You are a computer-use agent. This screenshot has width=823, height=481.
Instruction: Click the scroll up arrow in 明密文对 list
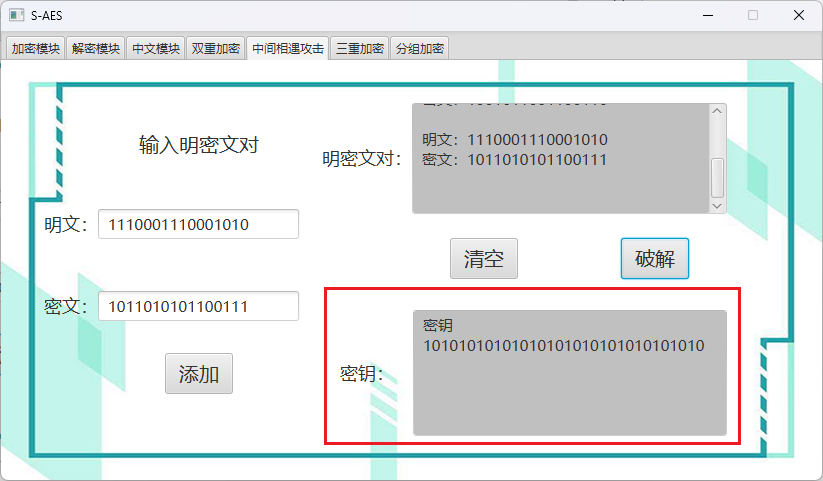717,111
